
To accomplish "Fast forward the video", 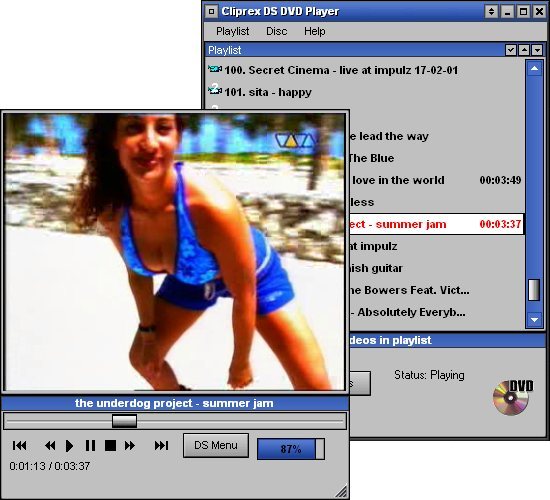I will (x=130, y=446).
